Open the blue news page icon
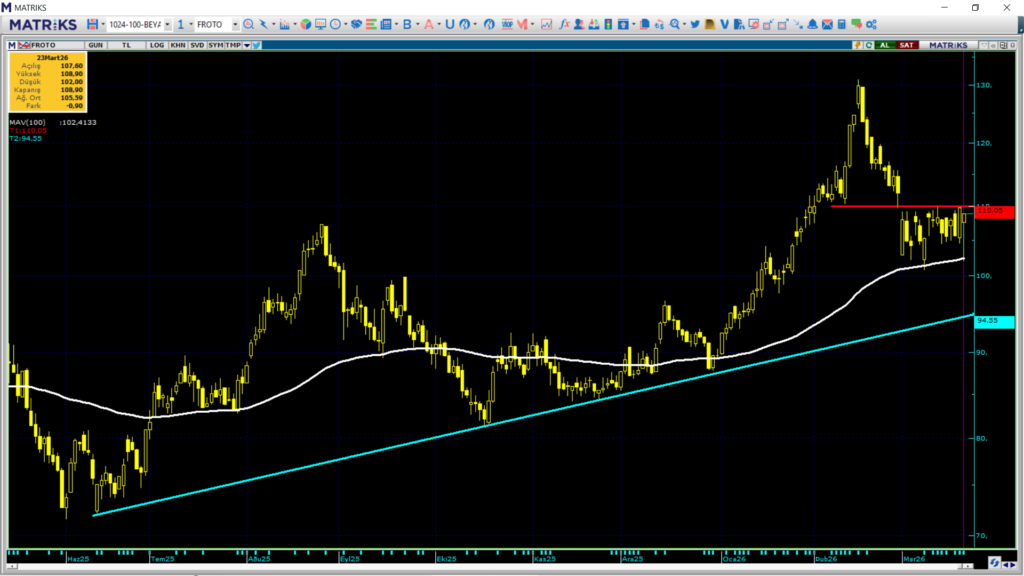1024x576 pixels. pos(386,24)
